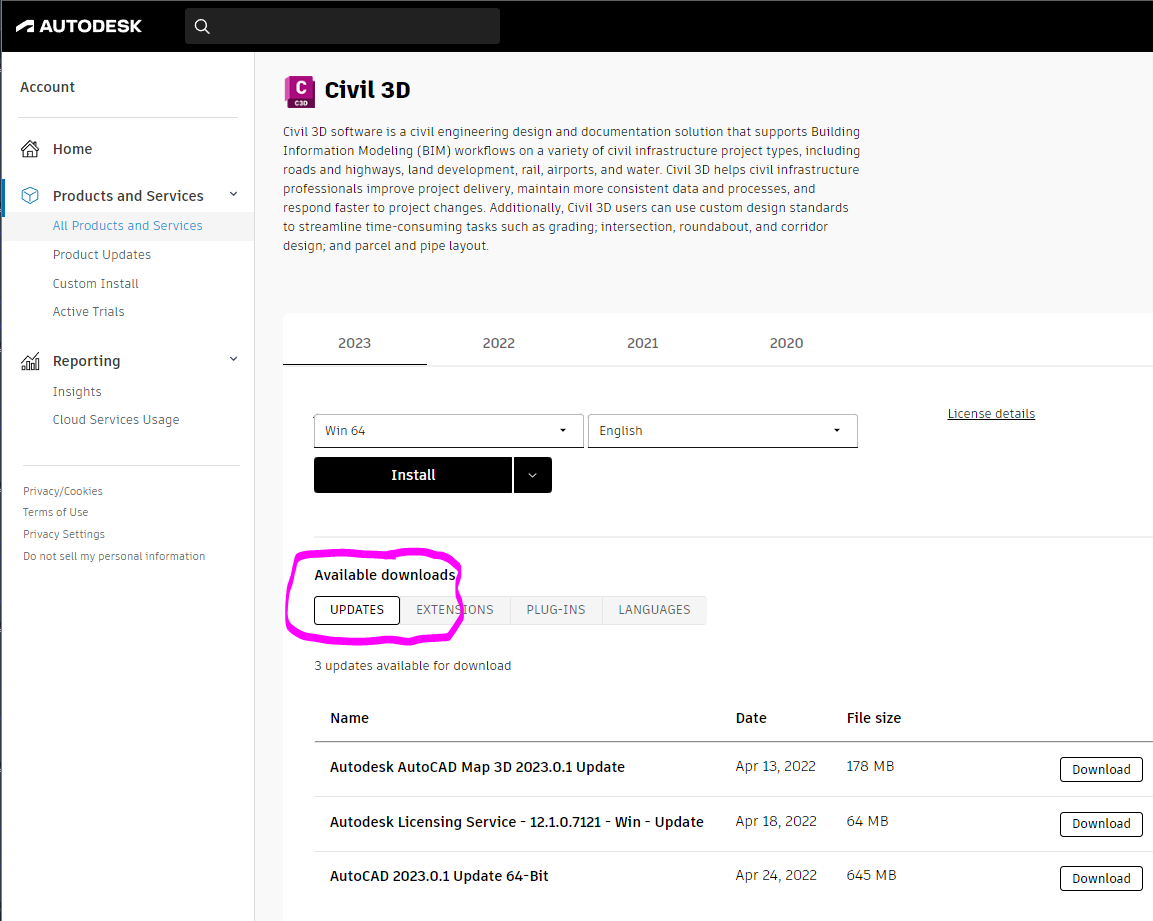Switch to the 2020 tab
This screenshot has width=1153, height=921.
(786, 343)
